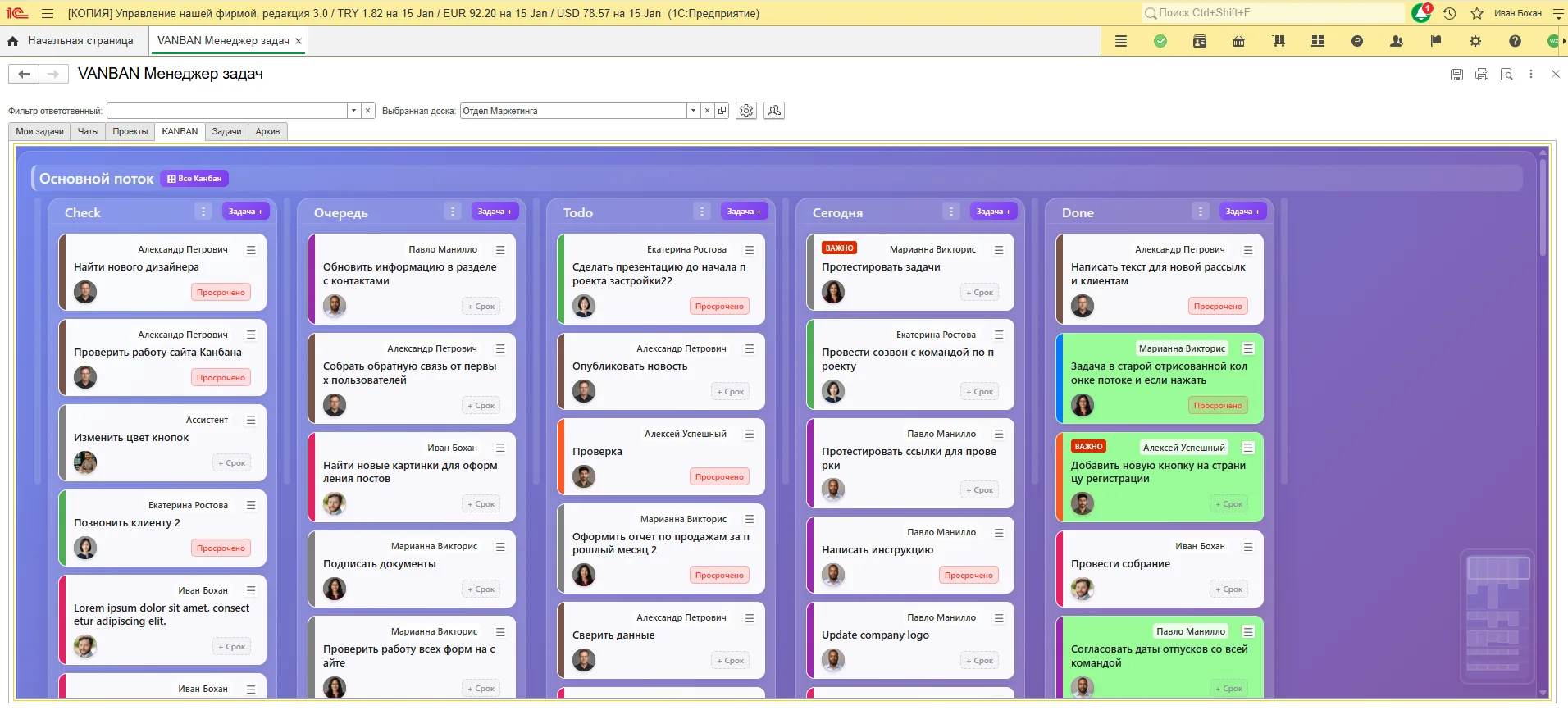1568x710 pixels.
Task: Open Check column options menu
Action: point(203,212)
